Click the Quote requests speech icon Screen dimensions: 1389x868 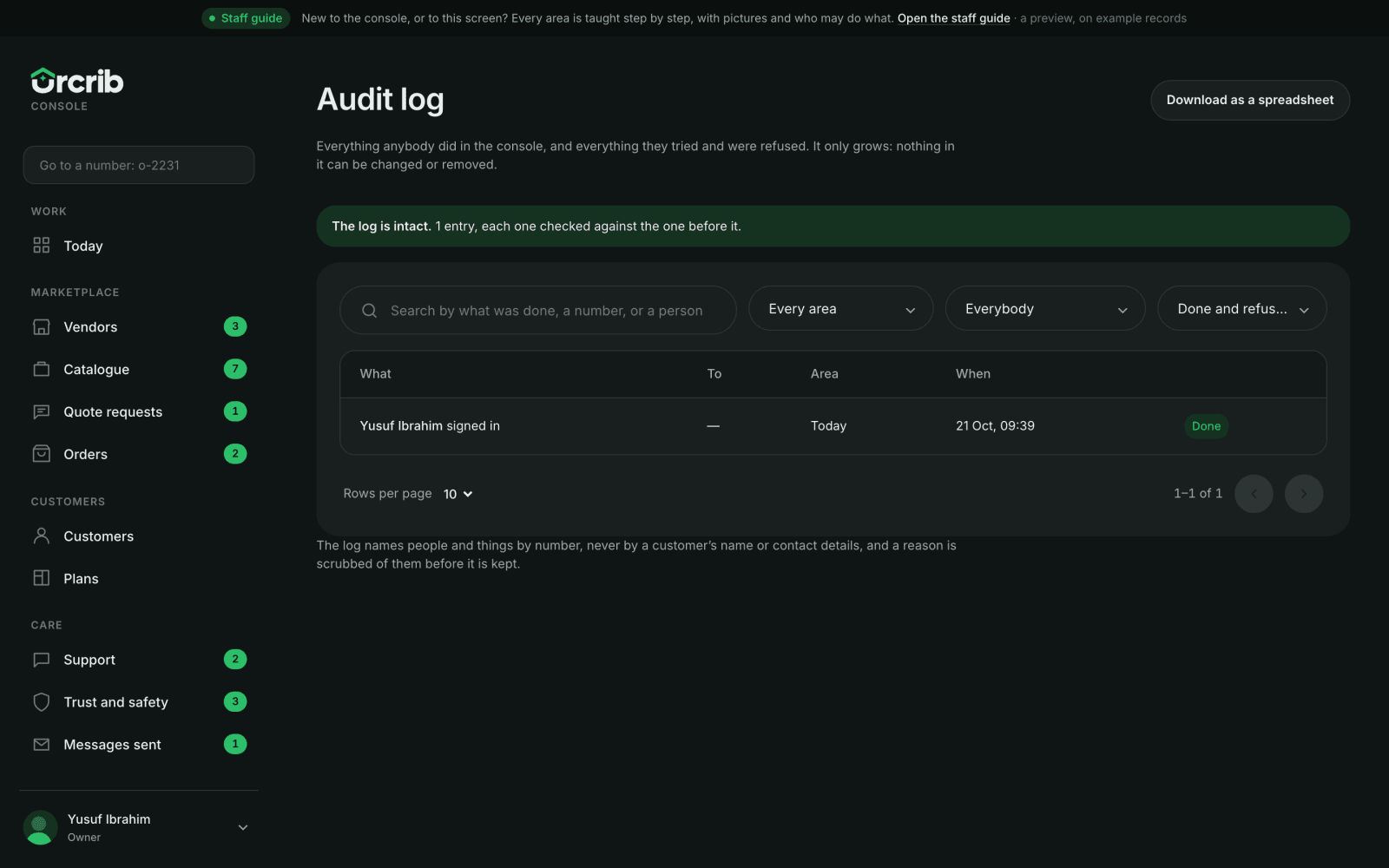coord(42,411)
